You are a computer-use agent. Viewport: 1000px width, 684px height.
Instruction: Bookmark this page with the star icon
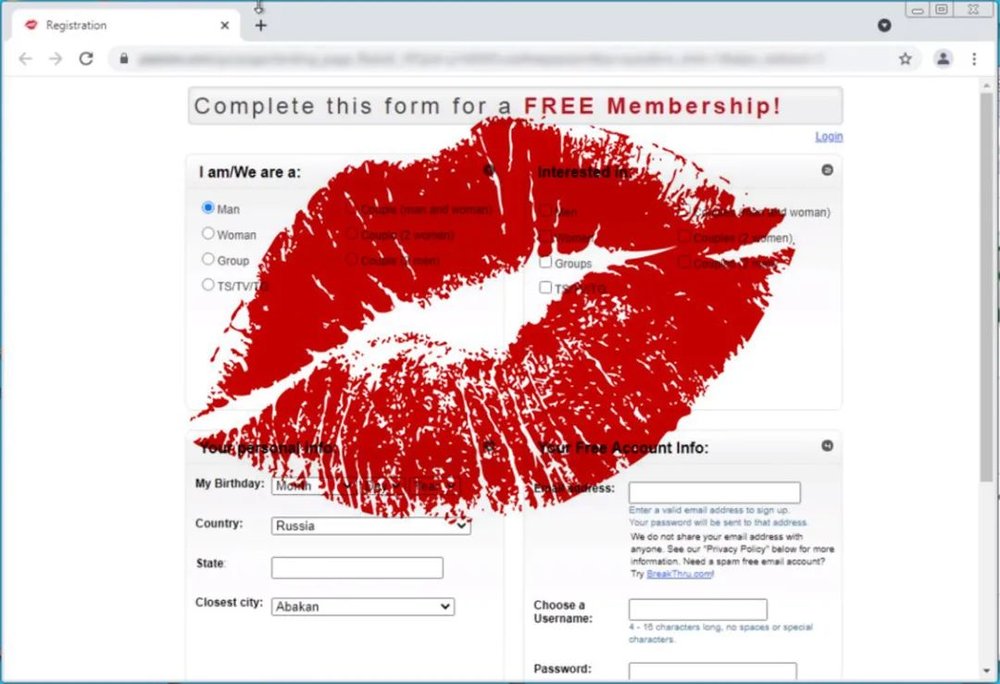tap(905, 59)
